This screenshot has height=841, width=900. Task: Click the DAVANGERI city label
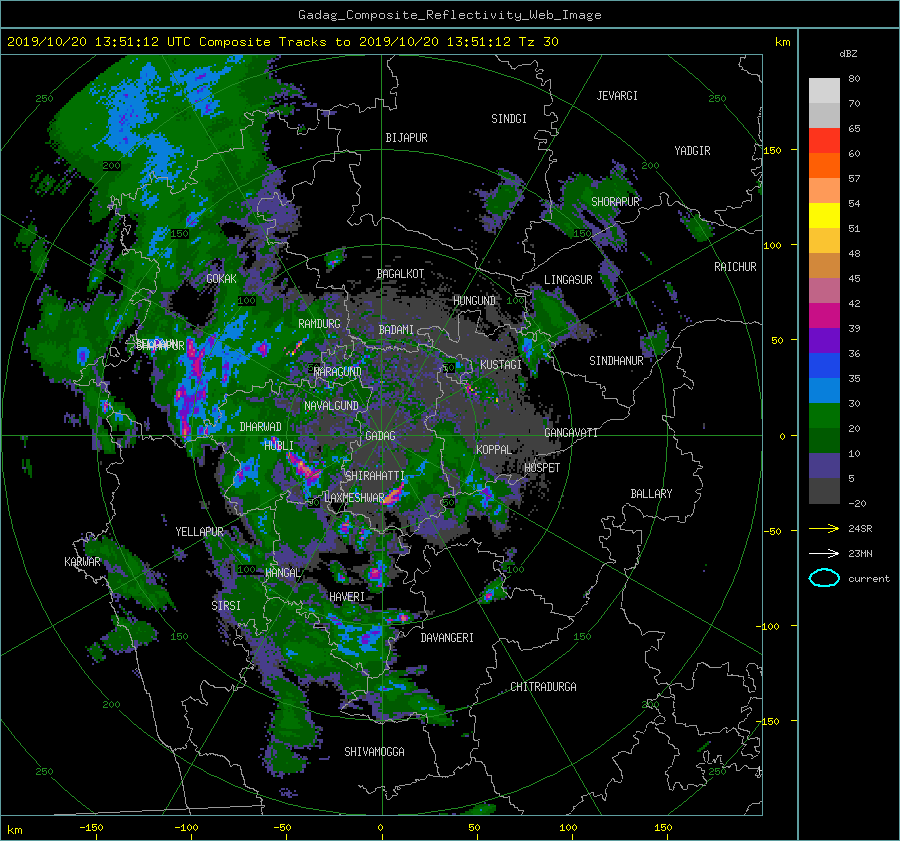pos(447,638)
